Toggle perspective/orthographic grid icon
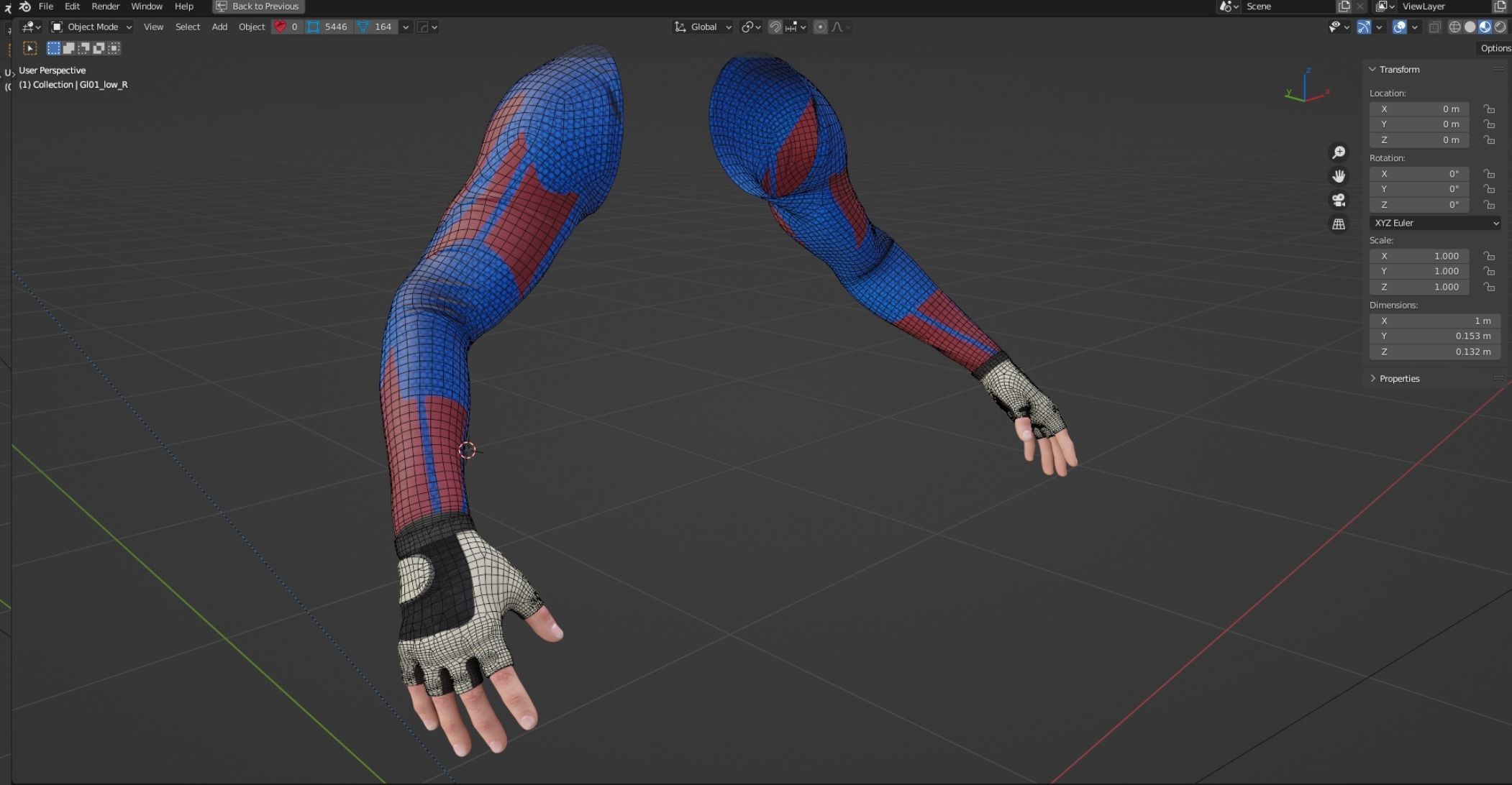The image size is (1512, 785). (1339, 224)
